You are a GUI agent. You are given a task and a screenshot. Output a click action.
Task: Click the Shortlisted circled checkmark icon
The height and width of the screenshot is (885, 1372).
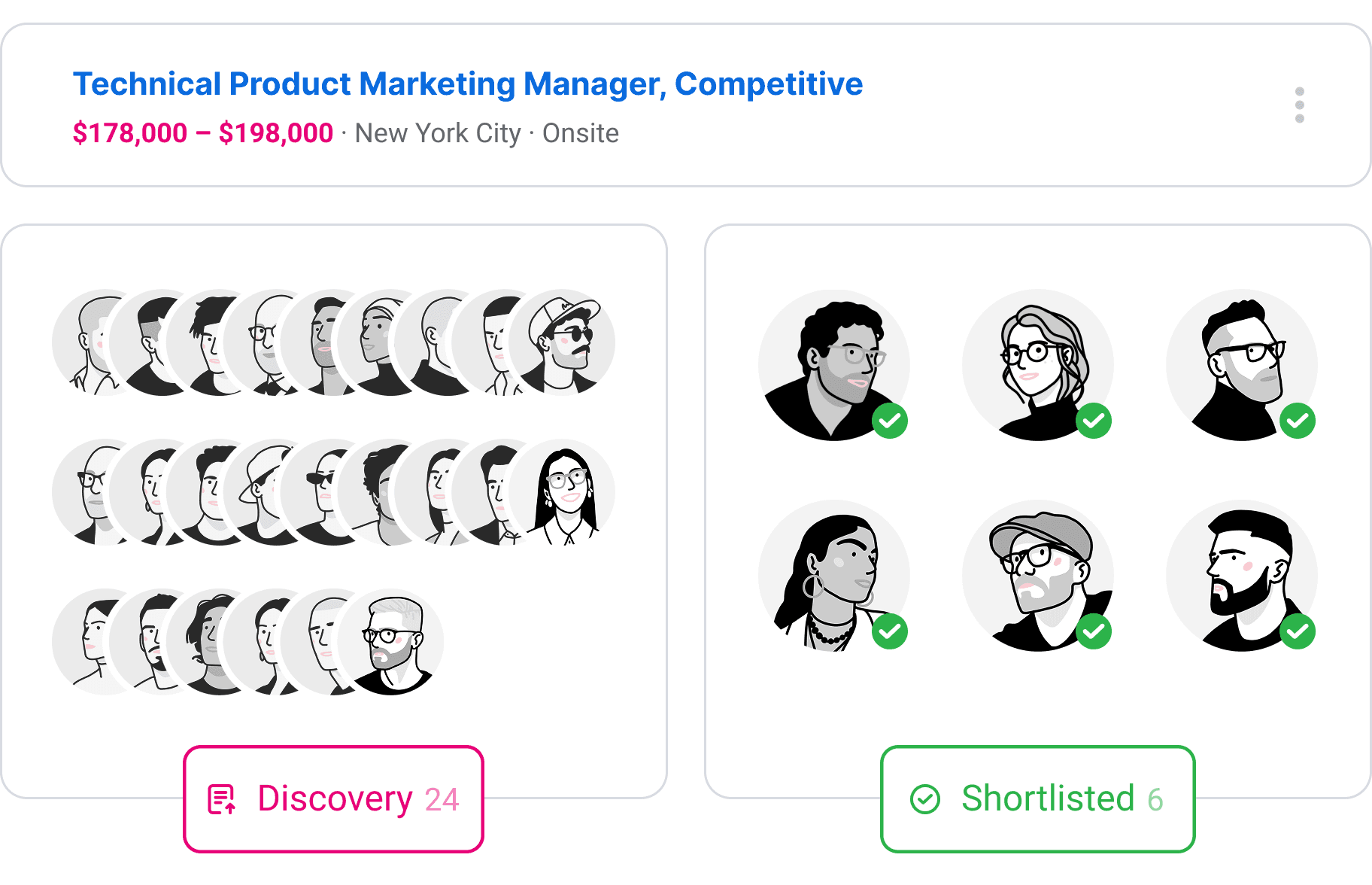pyautogui.click(x=927, y=799)
